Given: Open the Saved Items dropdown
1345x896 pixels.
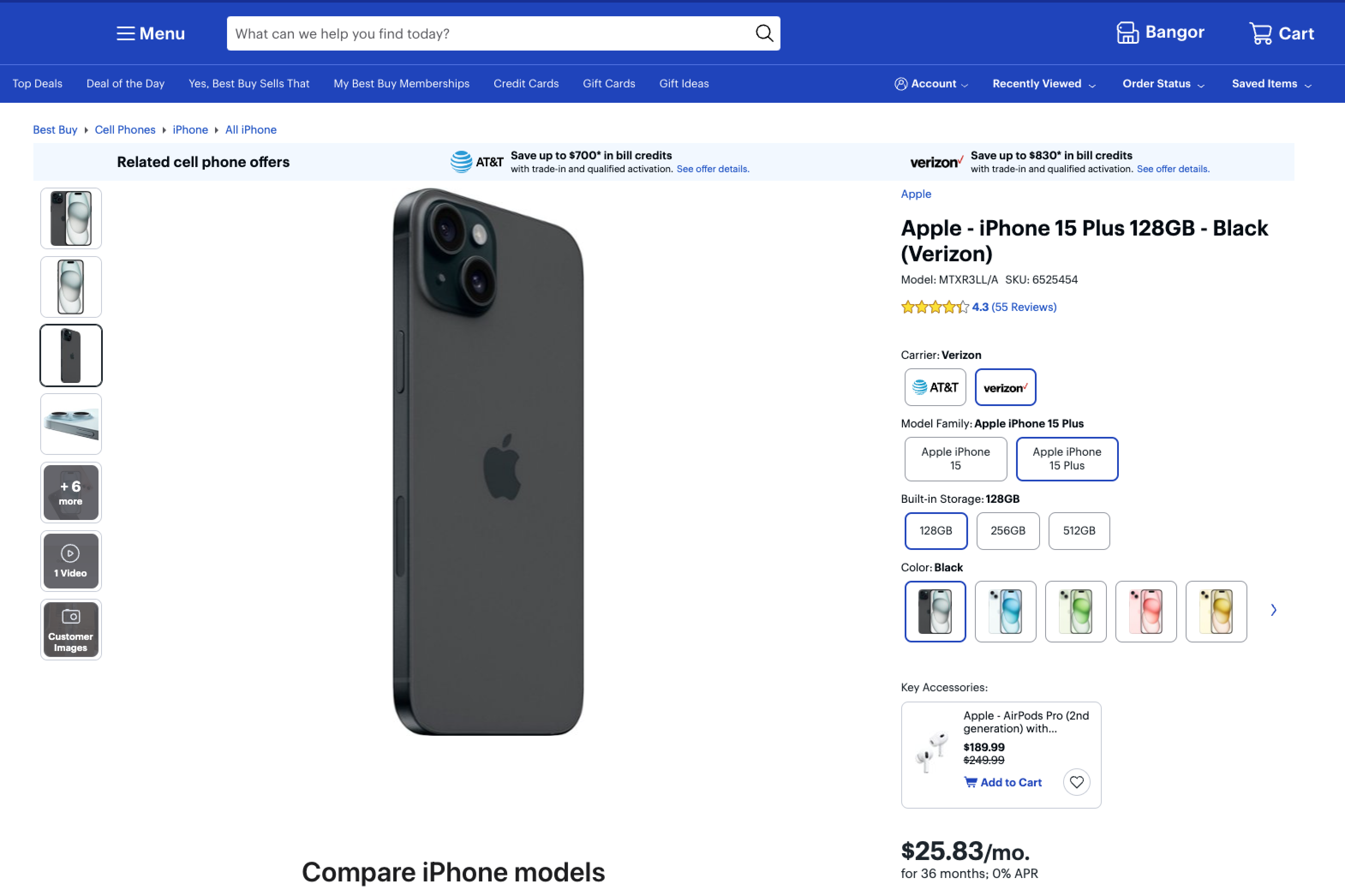Looking at the screenshot, I should tap(1271, 84).
